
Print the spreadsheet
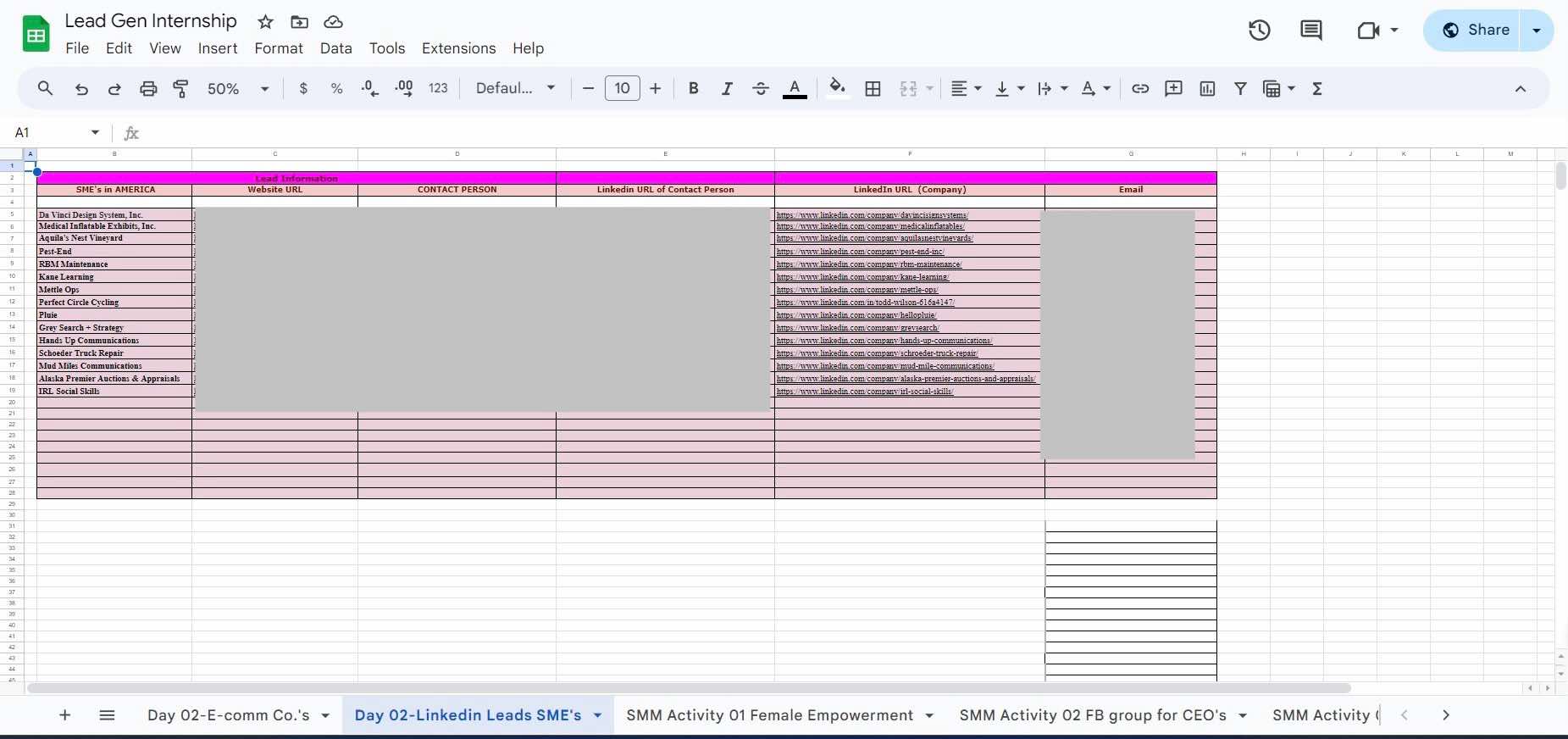point(148,88)
